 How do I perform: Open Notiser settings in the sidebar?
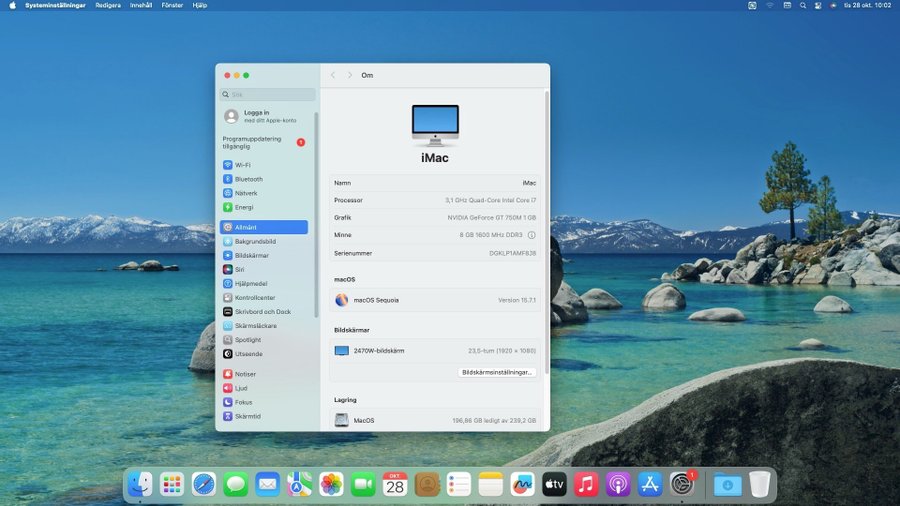click(245, 374)
